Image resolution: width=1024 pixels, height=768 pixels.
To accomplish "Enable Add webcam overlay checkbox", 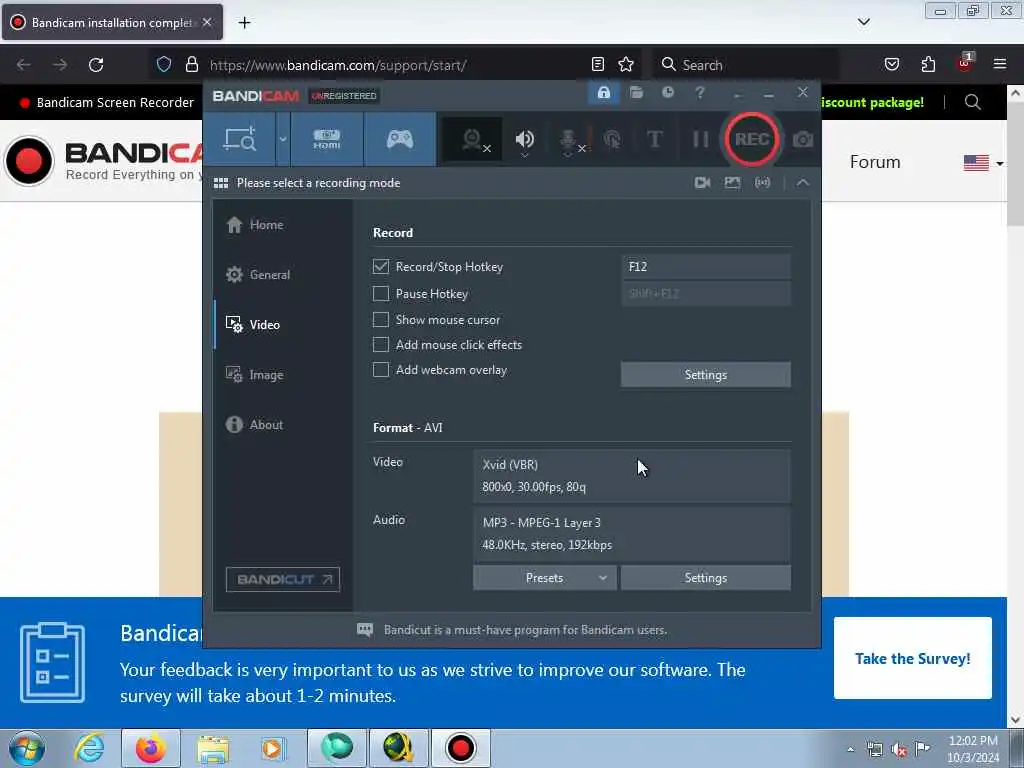I will 381,370.
